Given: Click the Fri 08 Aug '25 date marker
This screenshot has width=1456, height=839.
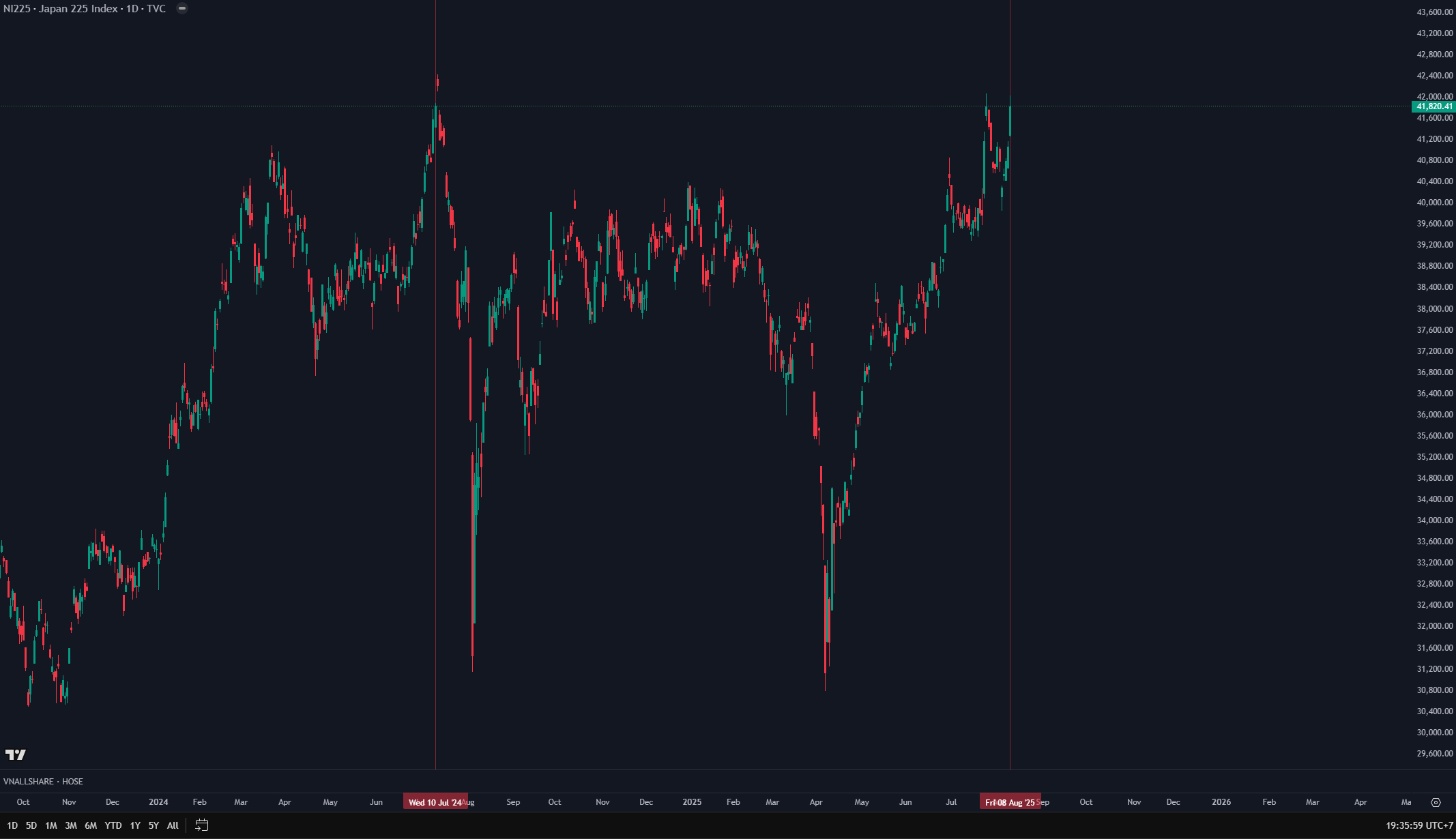Looking at the screenshot, I should [x=1010, y=802].
